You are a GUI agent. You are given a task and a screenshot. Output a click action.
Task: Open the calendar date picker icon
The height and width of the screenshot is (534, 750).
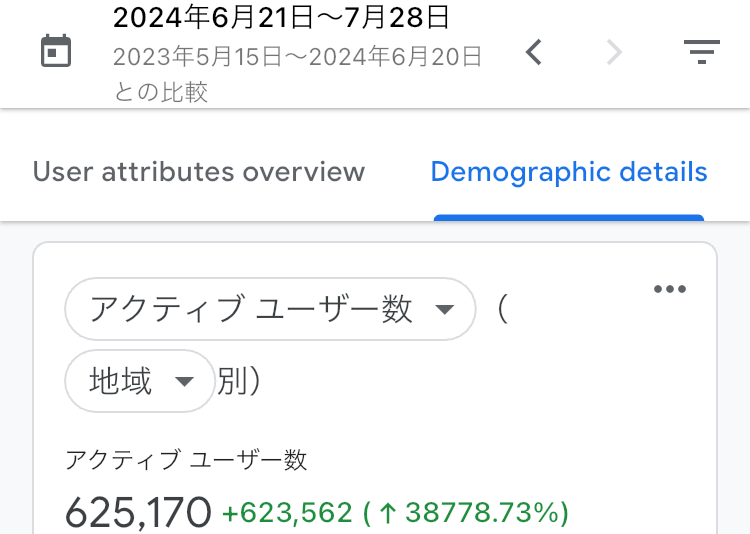coord(56,52)
